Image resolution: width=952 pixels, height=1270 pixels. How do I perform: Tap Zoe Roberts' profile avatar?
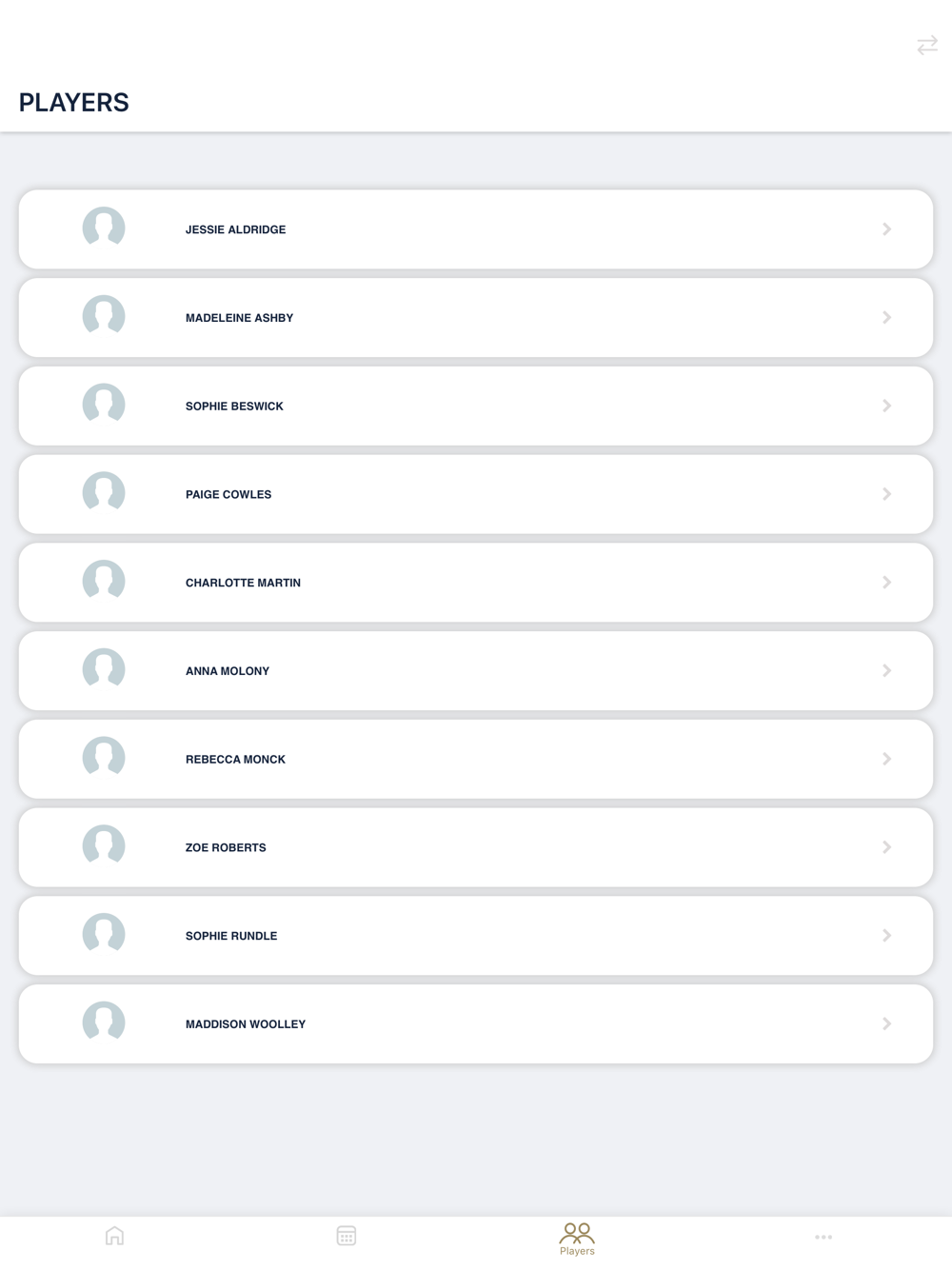point(104,845)
